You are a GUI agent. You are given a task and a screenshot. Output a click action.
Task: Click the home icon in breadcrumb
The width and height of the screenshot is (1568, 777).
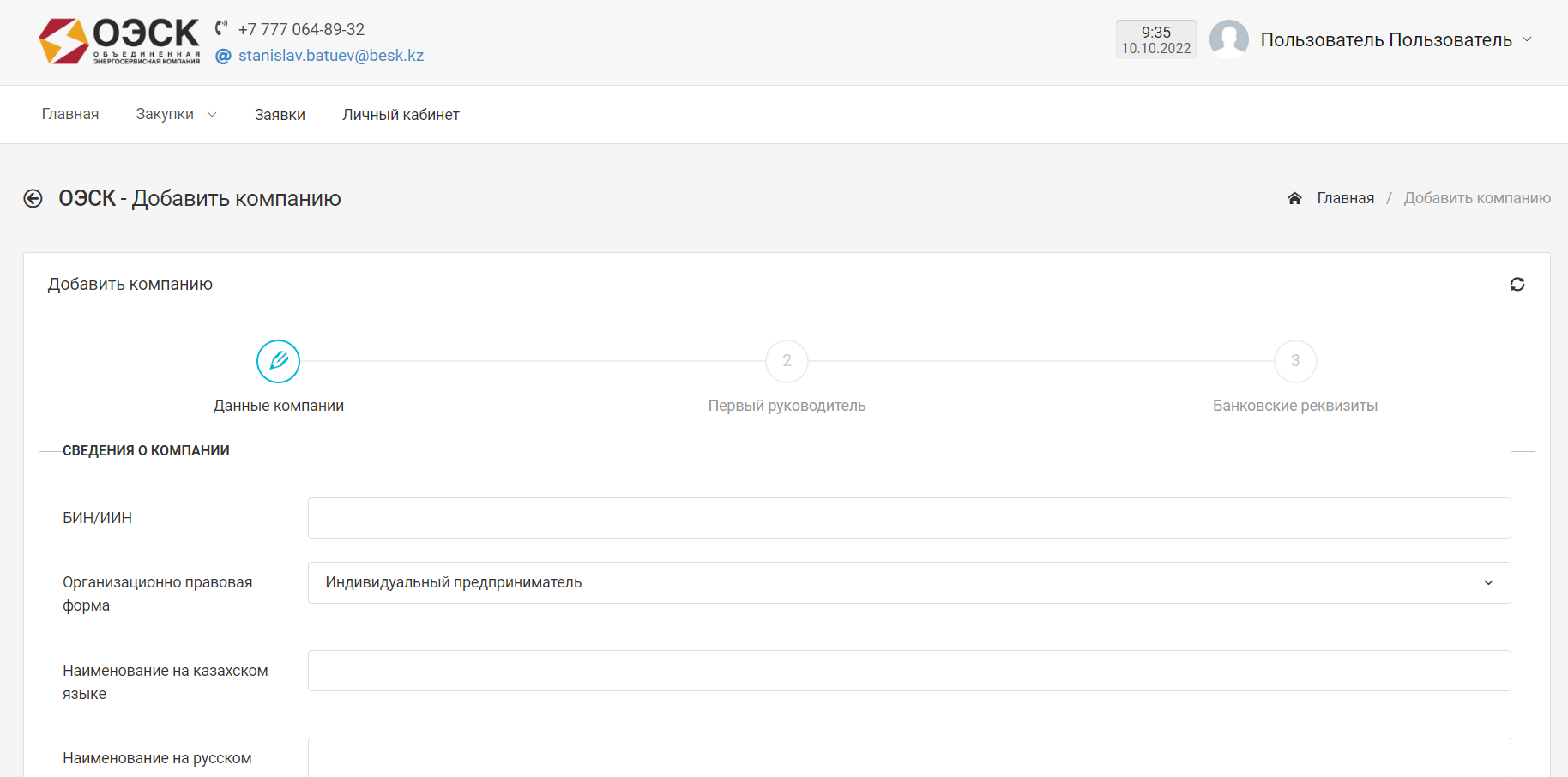[x=1294, y=199]
